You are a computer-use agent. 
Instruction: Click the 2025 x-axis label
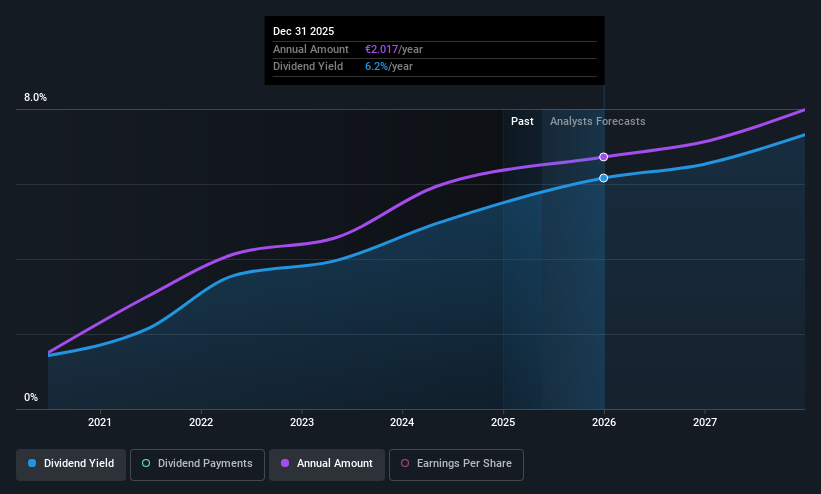click(503, 422)
